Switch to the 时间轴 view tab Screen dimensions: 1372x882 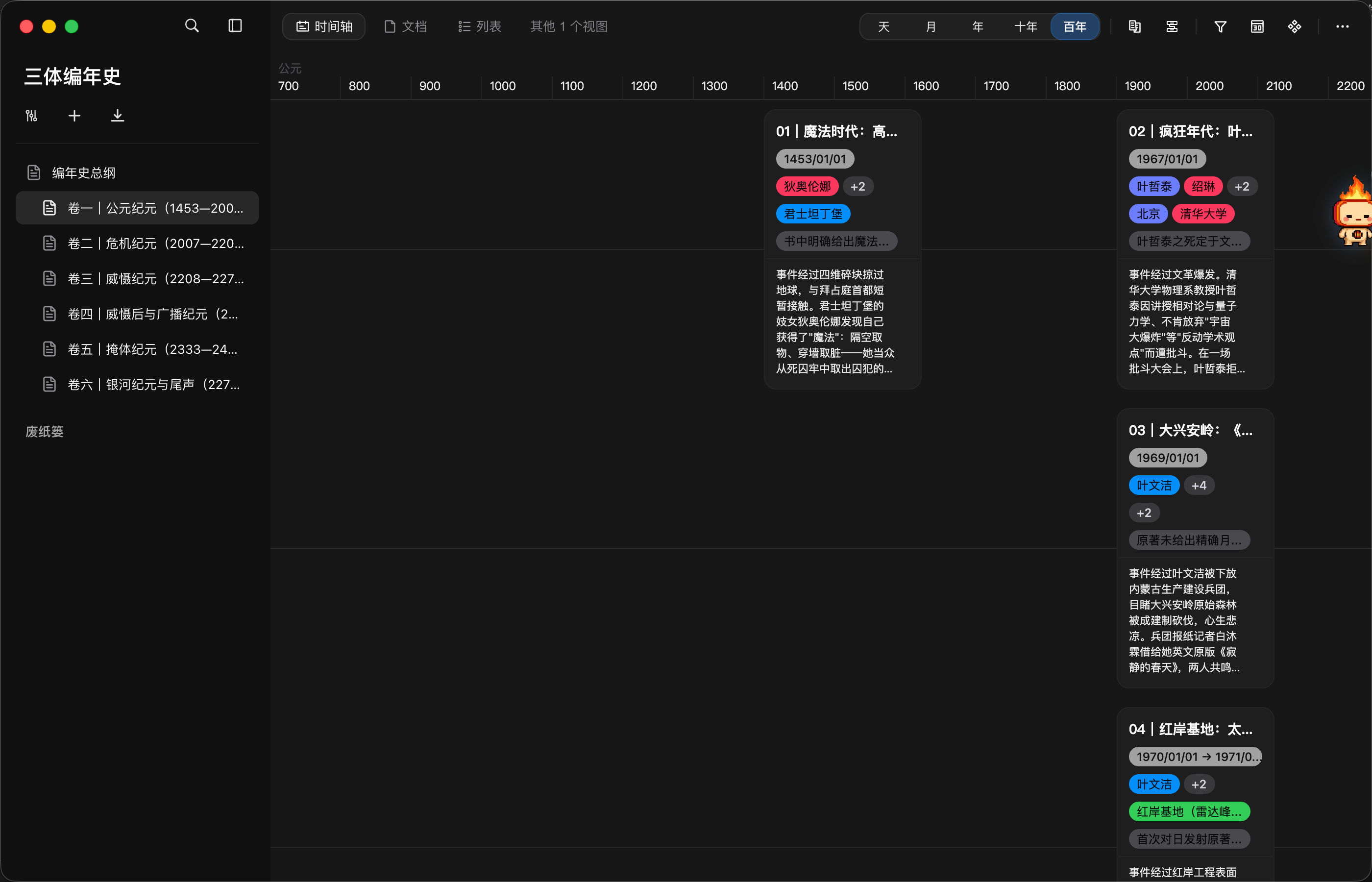324,26
